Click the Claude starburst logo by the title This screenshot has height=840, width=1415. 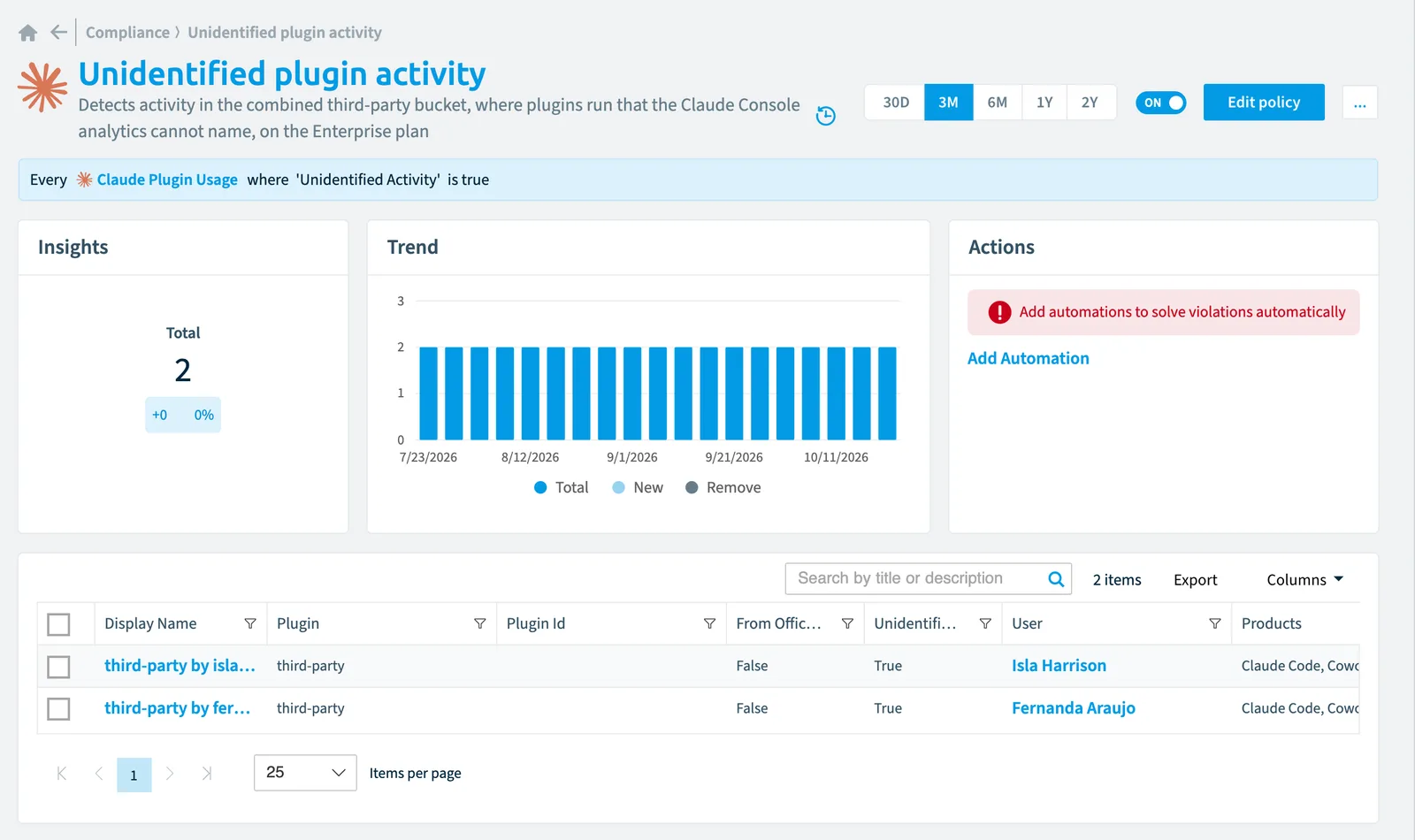(x=42, y=87)
